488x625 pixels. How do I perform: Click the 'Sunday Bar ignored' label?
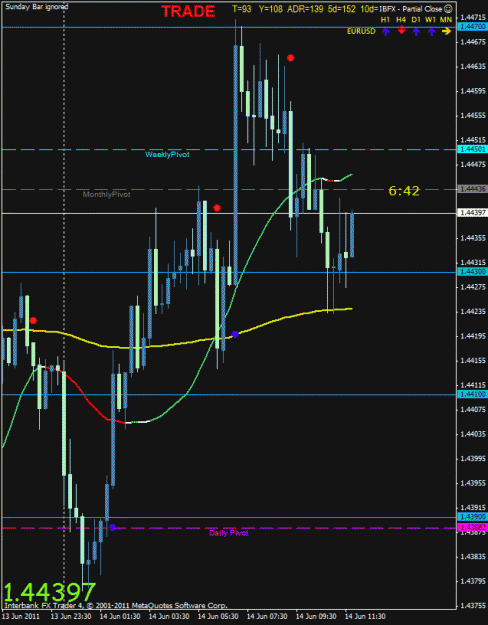[37, 6]
